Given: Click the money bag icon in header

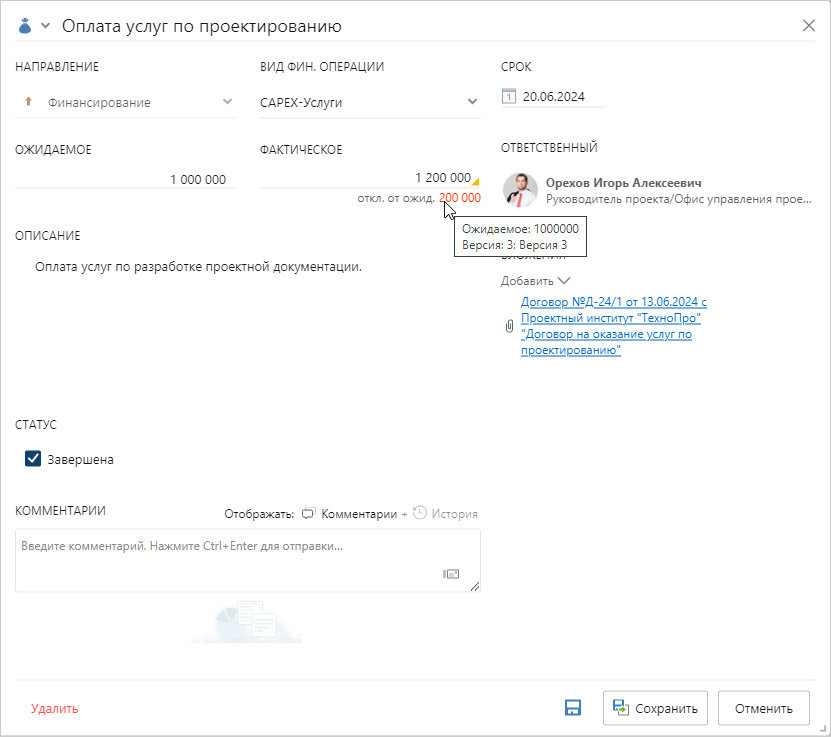Looking at the screenshot, I should [x=26, y=26].
